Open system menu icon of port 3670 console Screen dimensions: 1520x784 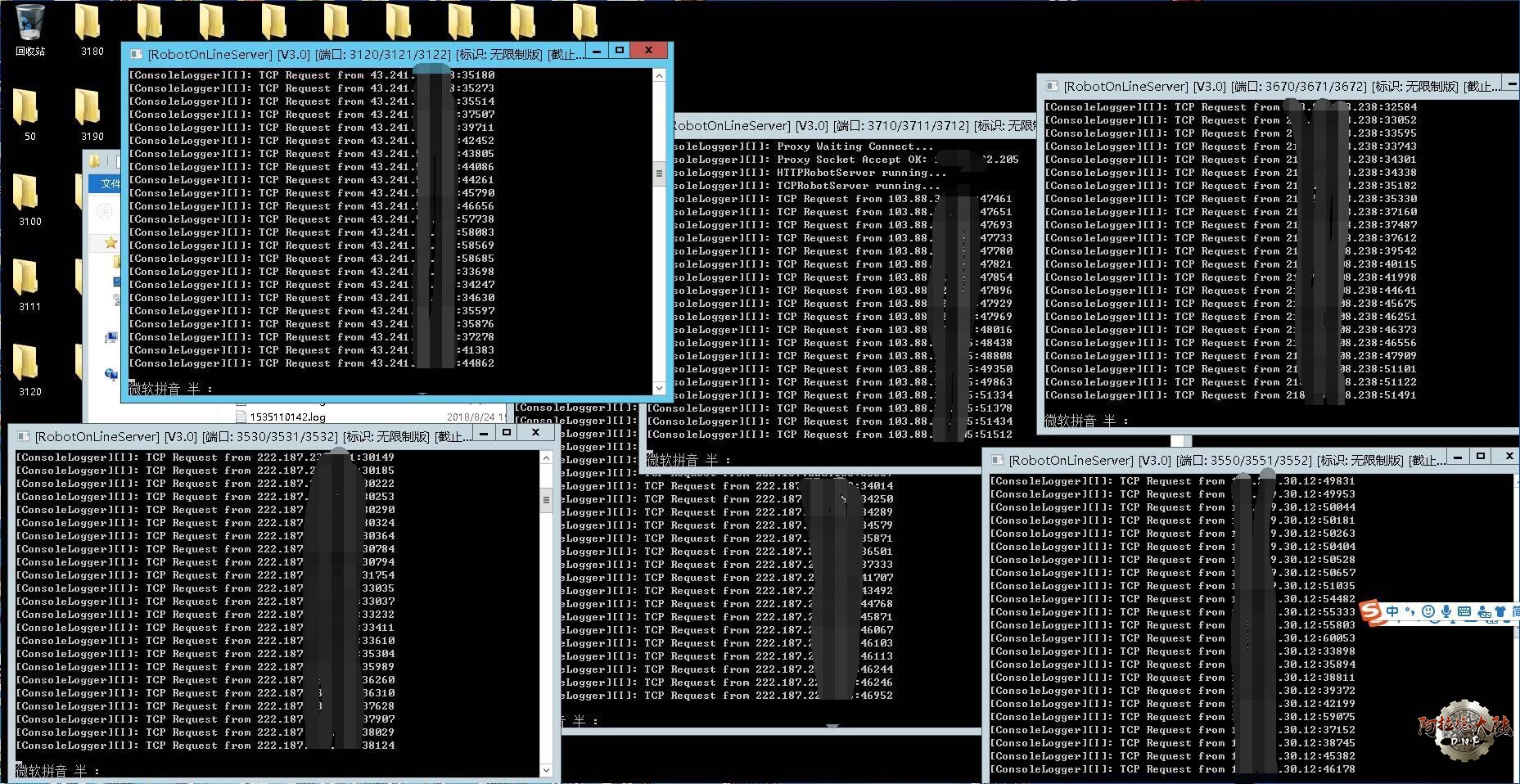point(1052,86)
